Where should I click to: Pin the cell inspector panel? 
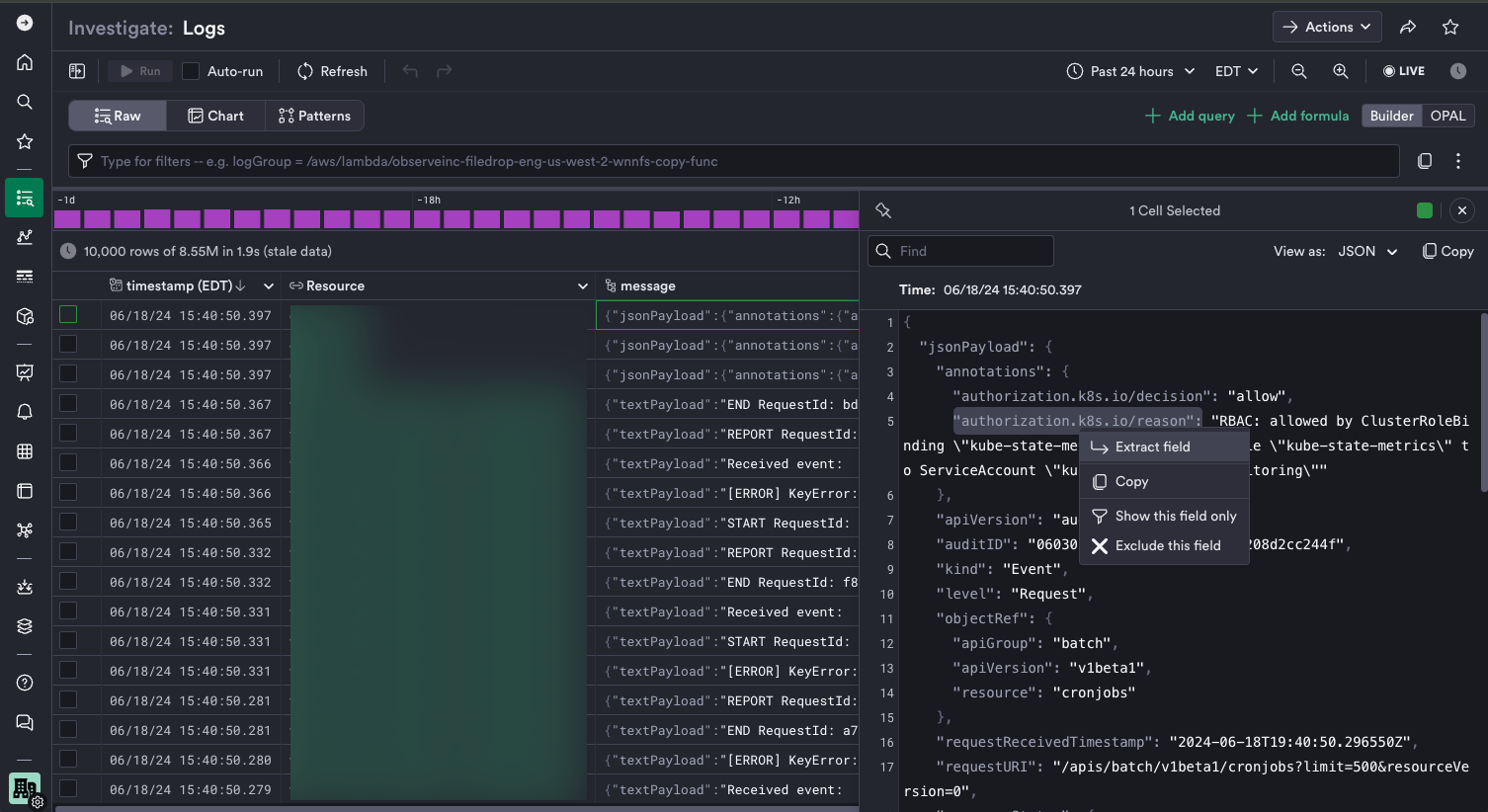click(883, 210)
